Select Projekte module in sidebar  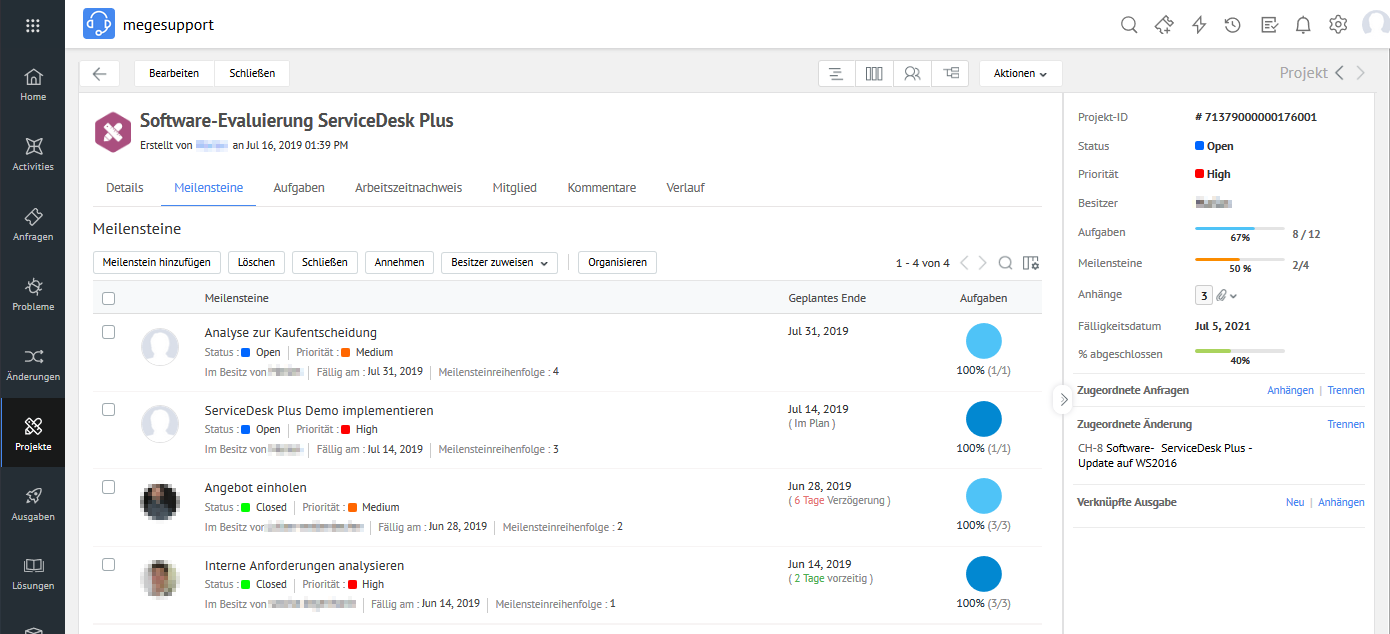[x=33, y=434]
